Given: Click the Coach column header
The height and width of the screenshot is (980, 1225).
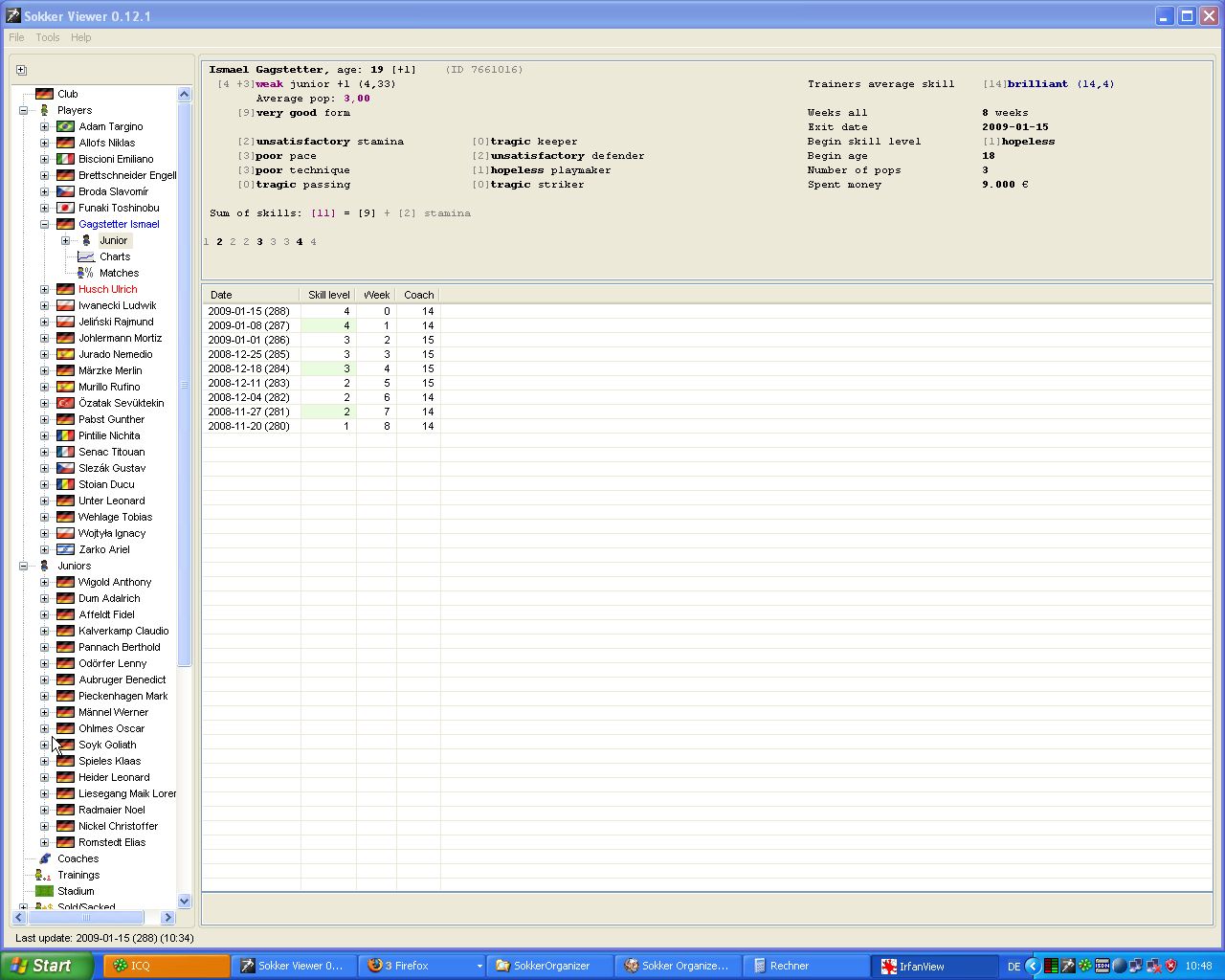Looking at the screenshot, I should [418, 295].
